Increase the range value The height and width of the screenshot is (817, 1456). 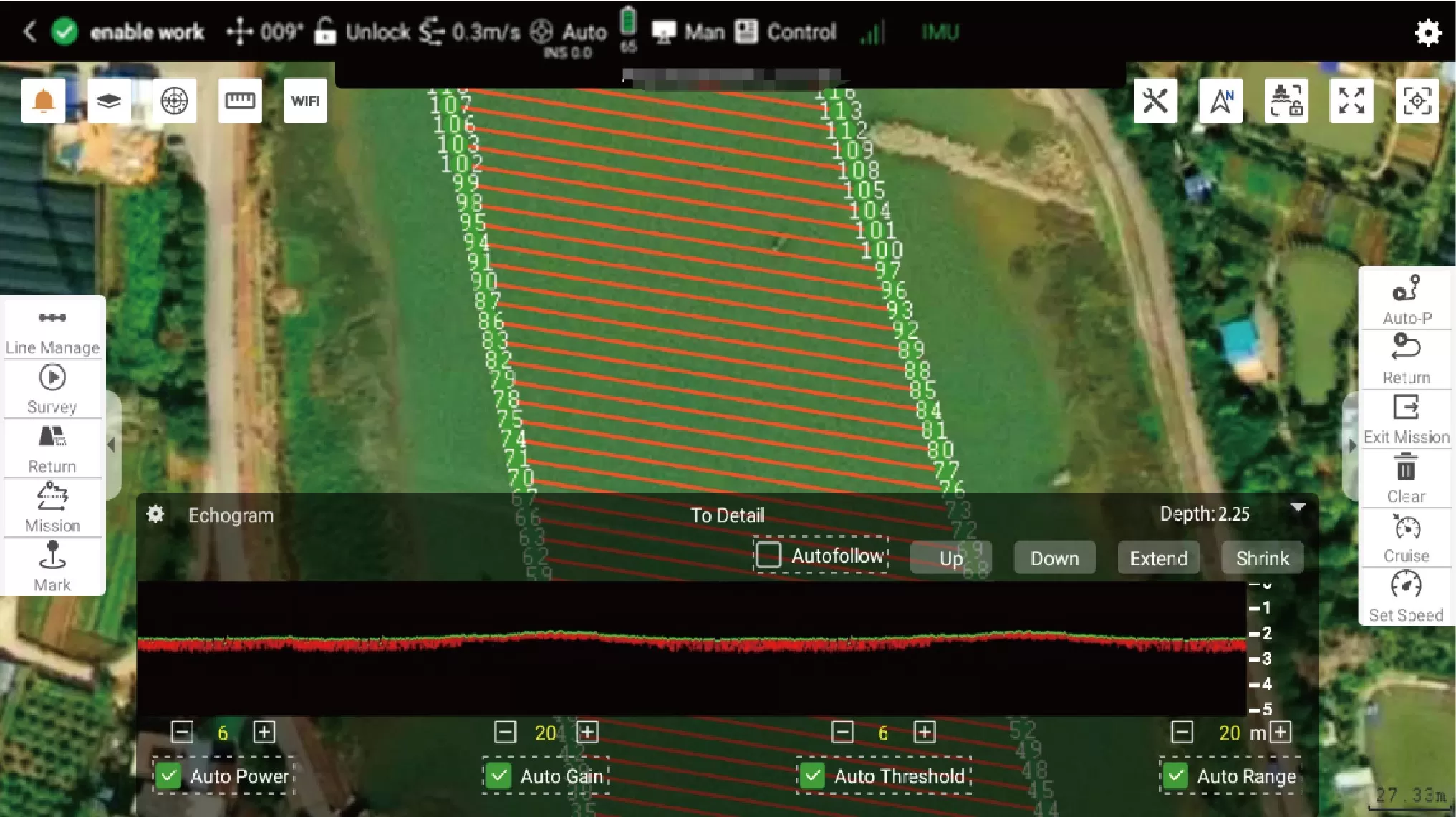tap(1280, 732)
